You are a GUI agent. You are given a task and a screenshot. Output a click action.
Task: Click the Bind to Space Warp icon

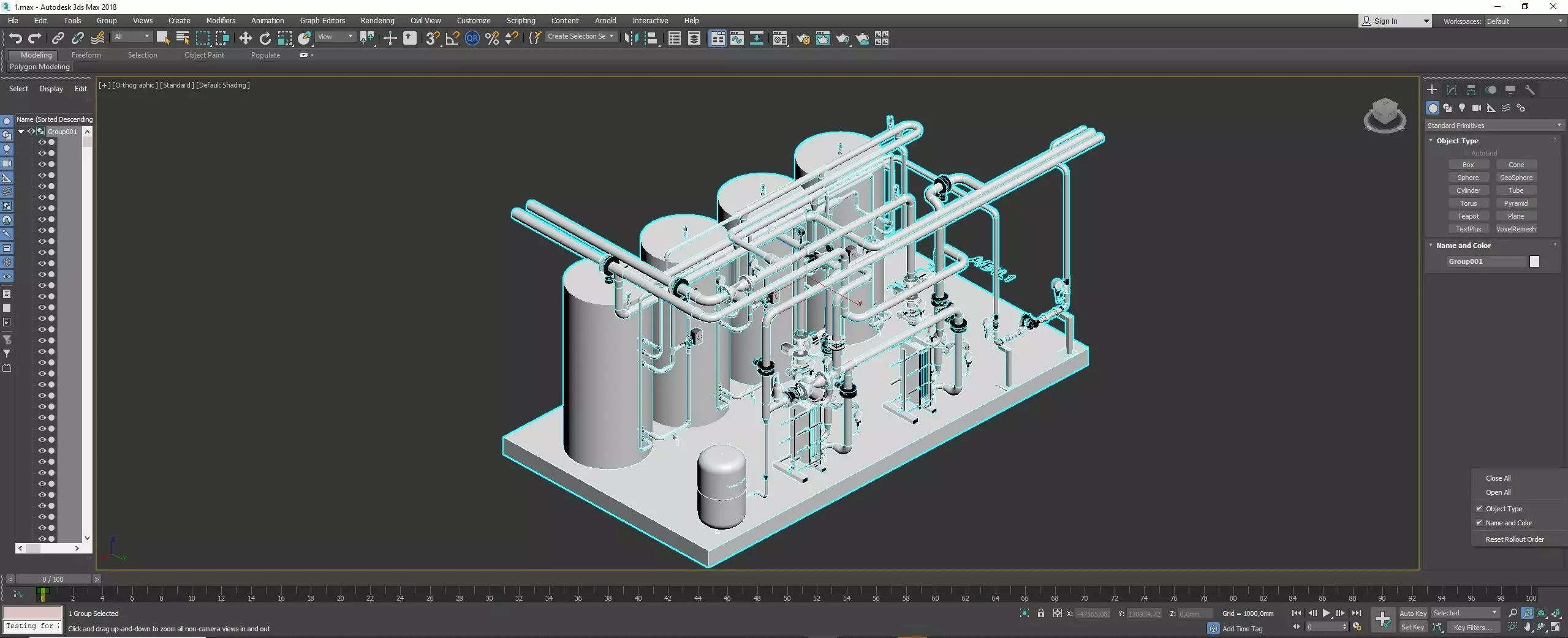(97, 39)
